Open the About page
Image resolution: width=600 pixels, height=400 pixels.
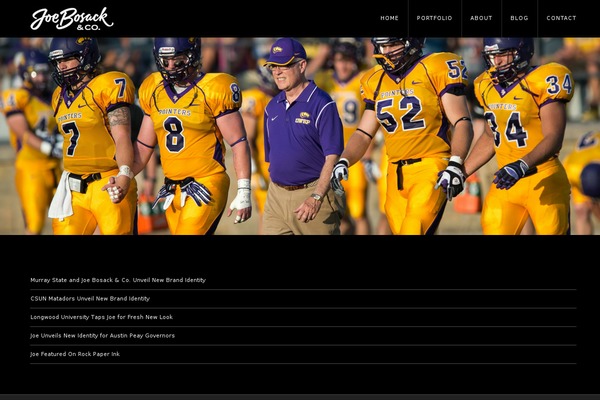(481, 18)
